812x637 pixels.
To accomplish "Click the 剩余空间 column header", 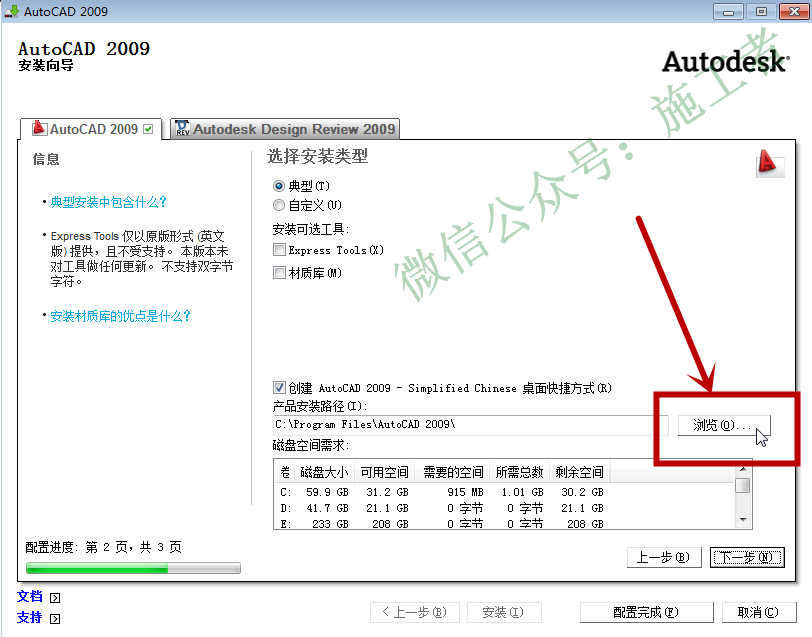I will coord(579,472).
